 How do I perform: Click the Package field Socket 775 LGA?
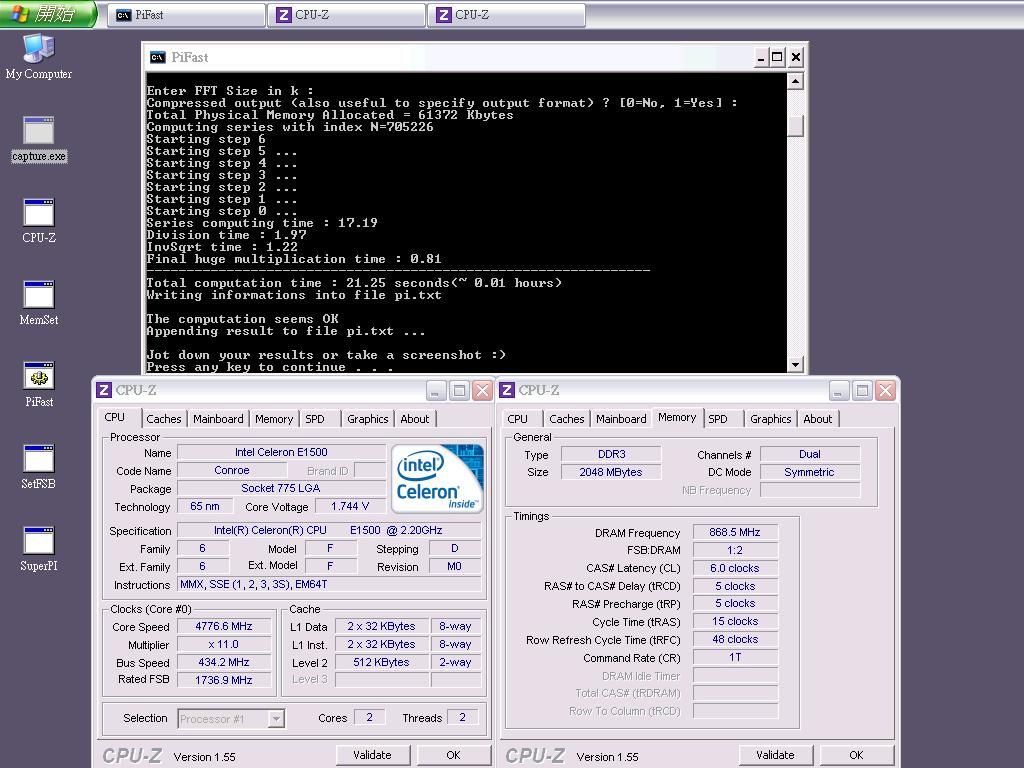click(281, 488)
